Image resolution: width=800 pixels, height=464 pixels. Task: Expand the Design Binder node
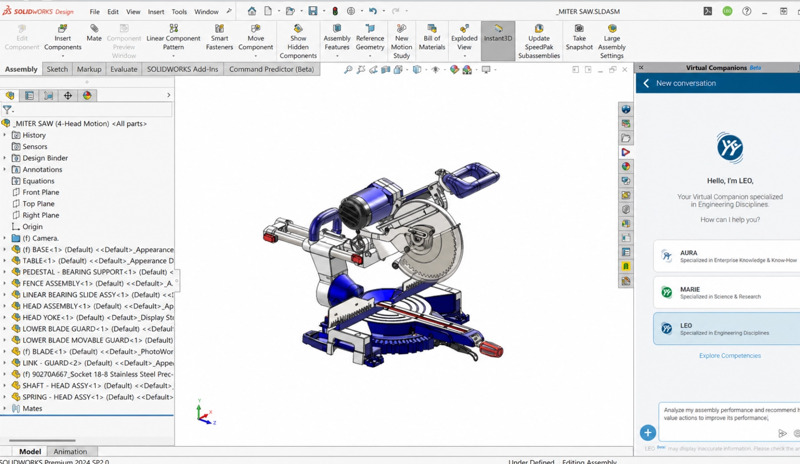pyautogui.click(x=5, y=158)
